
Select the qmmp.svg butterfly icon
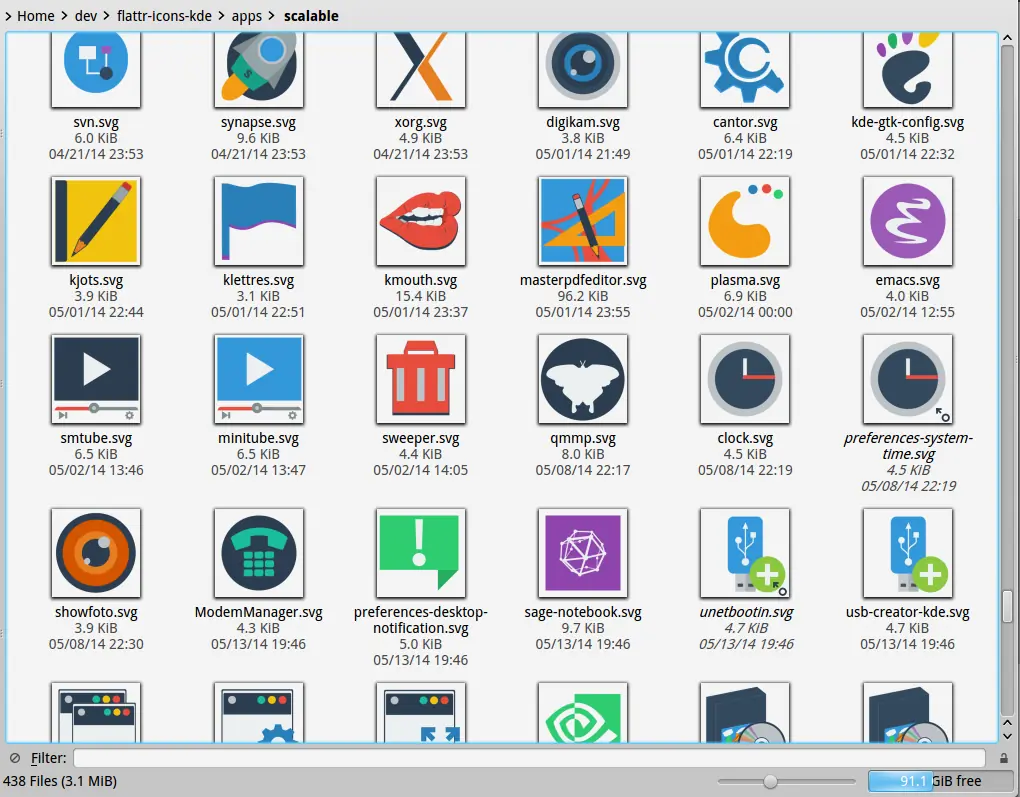click(583, 379)
